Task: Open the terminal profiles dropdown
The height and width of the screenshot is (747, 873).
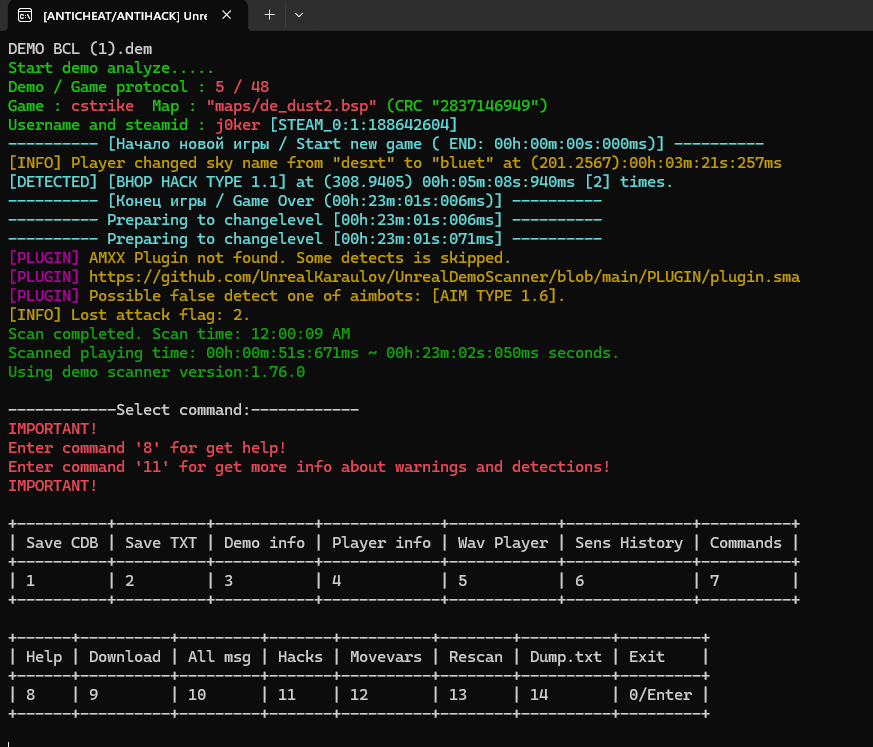Action: (299, 15)
